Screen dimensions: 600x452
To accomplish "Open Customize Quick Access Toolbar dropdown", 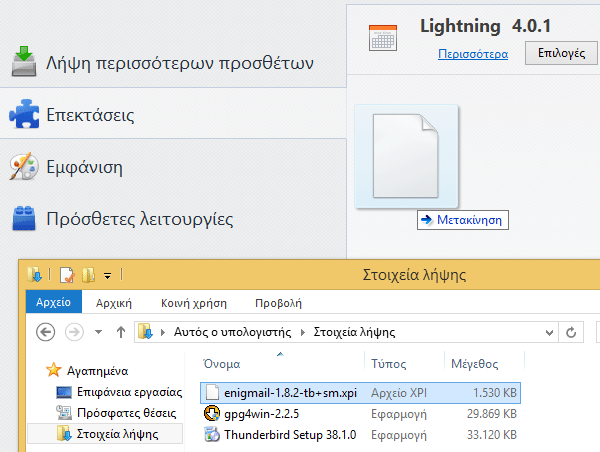I will (108, 276).
